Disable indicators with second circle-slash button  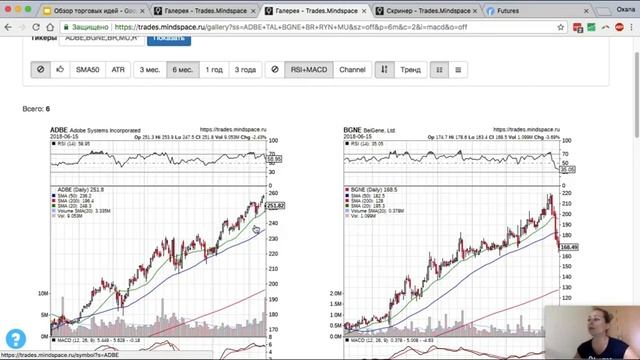tap(275, 70)
